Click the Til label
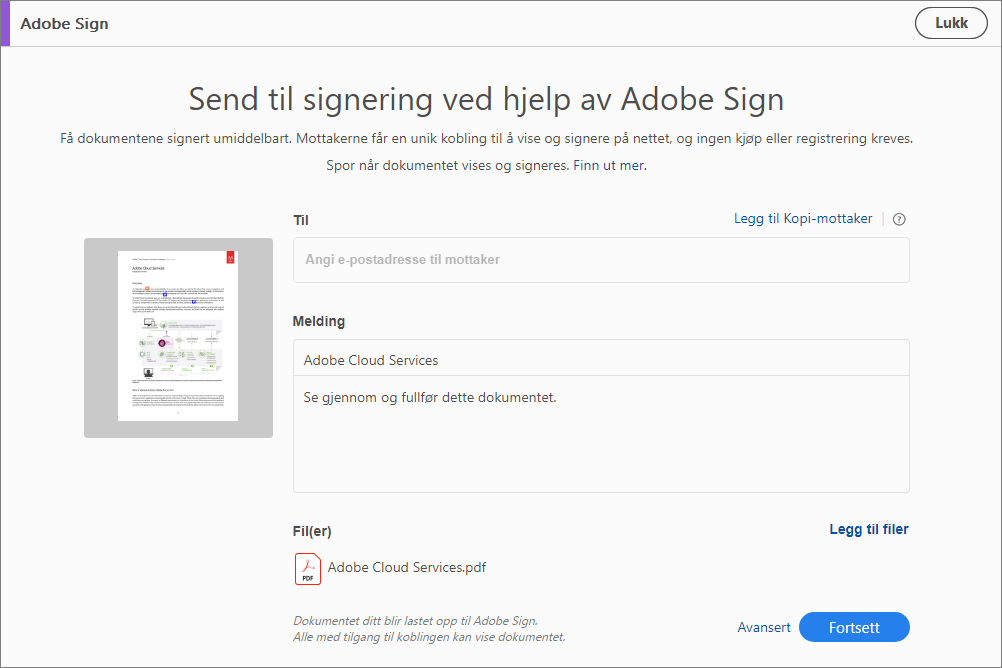1002x668 pixels. (301, 220)
